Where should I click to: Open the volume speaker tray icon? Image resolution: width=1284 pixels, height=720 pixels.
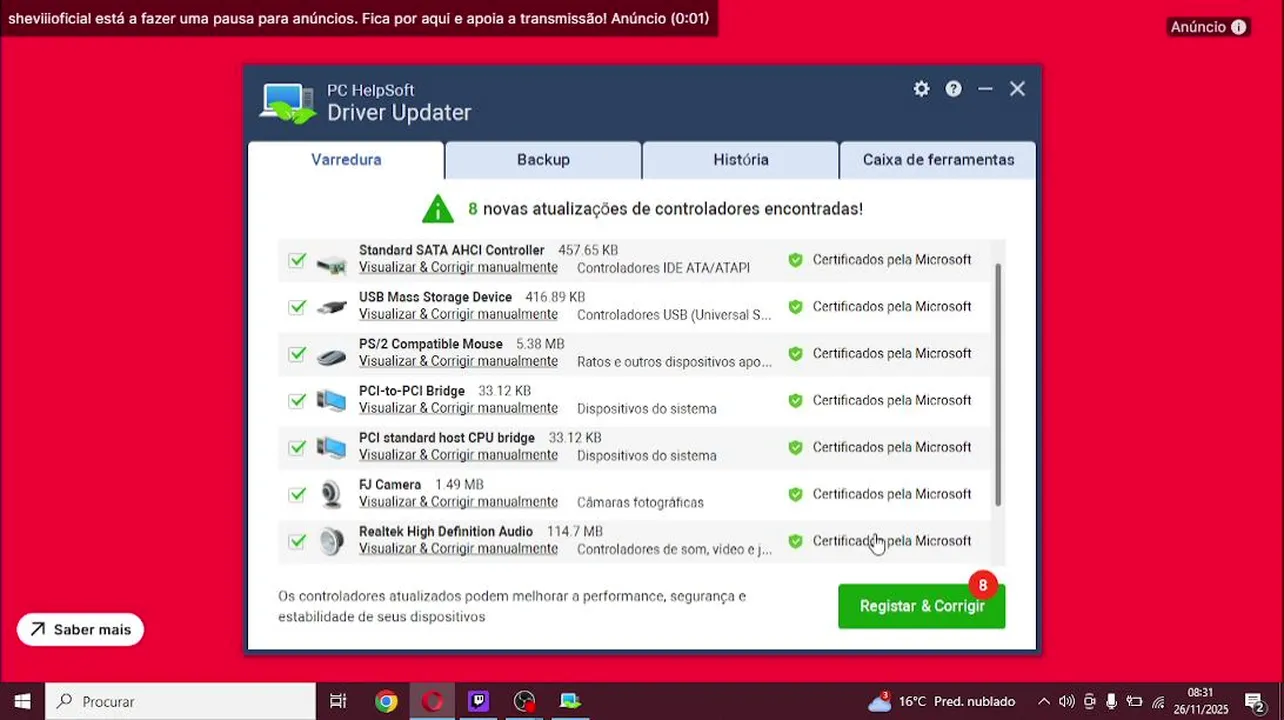[1066, 701]
